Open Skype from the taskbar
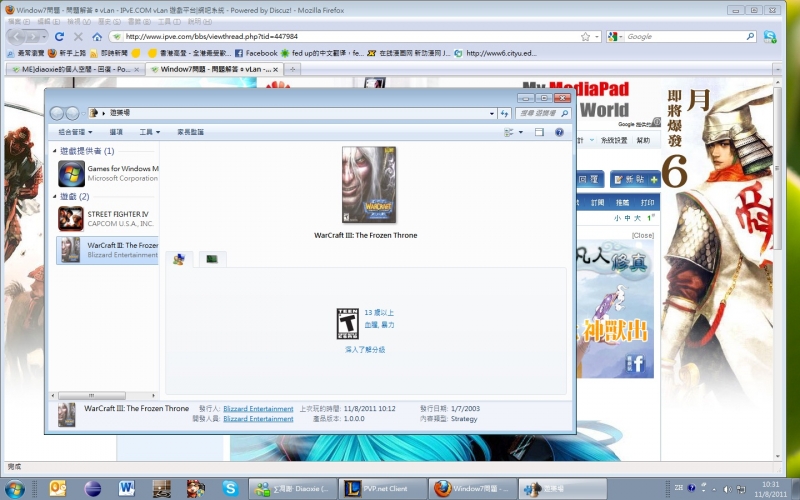Viewport: 800px width, 500px height. tap(231, 489)
